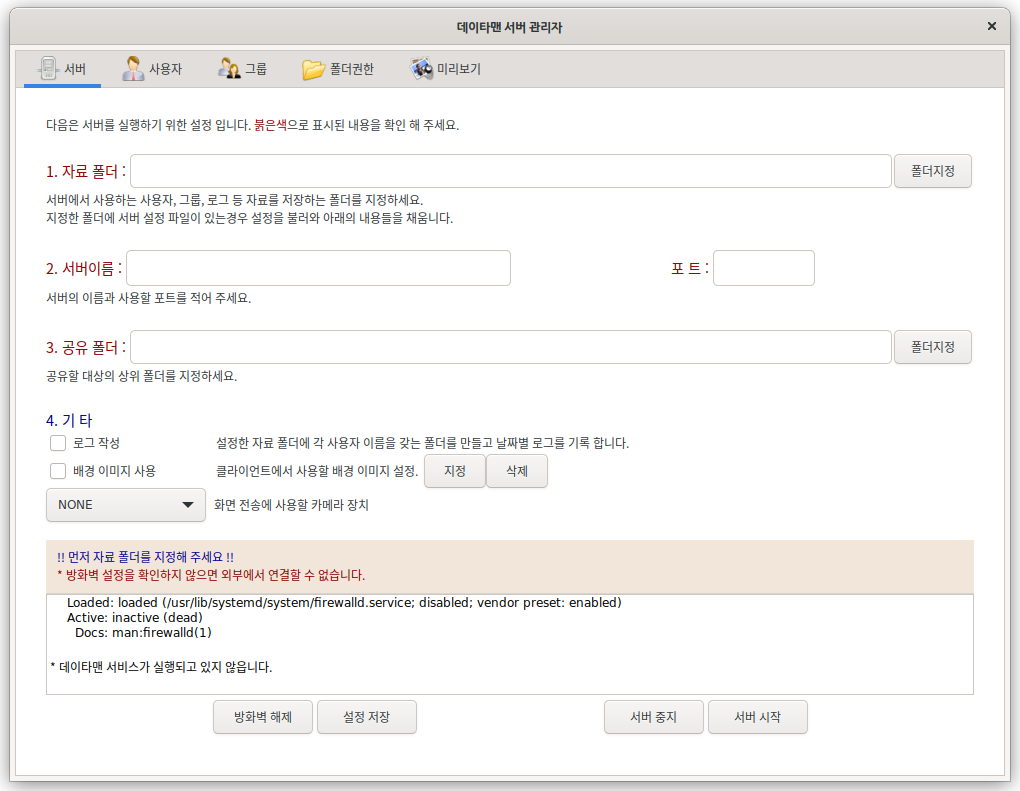Click the '!! 먼저 자료 폴더를 지정해 주세요 !!' warning
The image size is (1020, 791).
tap(145, 557)
